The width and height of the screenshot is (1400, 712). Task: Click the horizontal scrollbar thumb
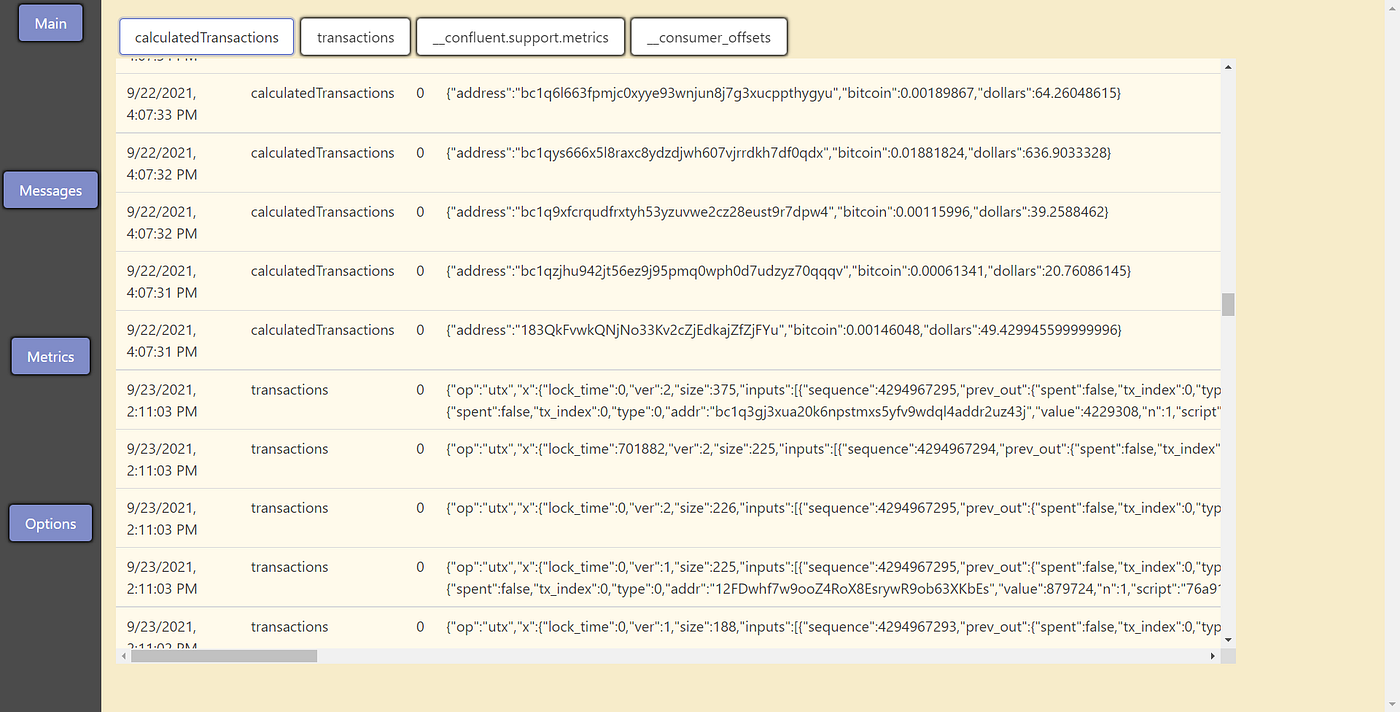click(222, 656)
